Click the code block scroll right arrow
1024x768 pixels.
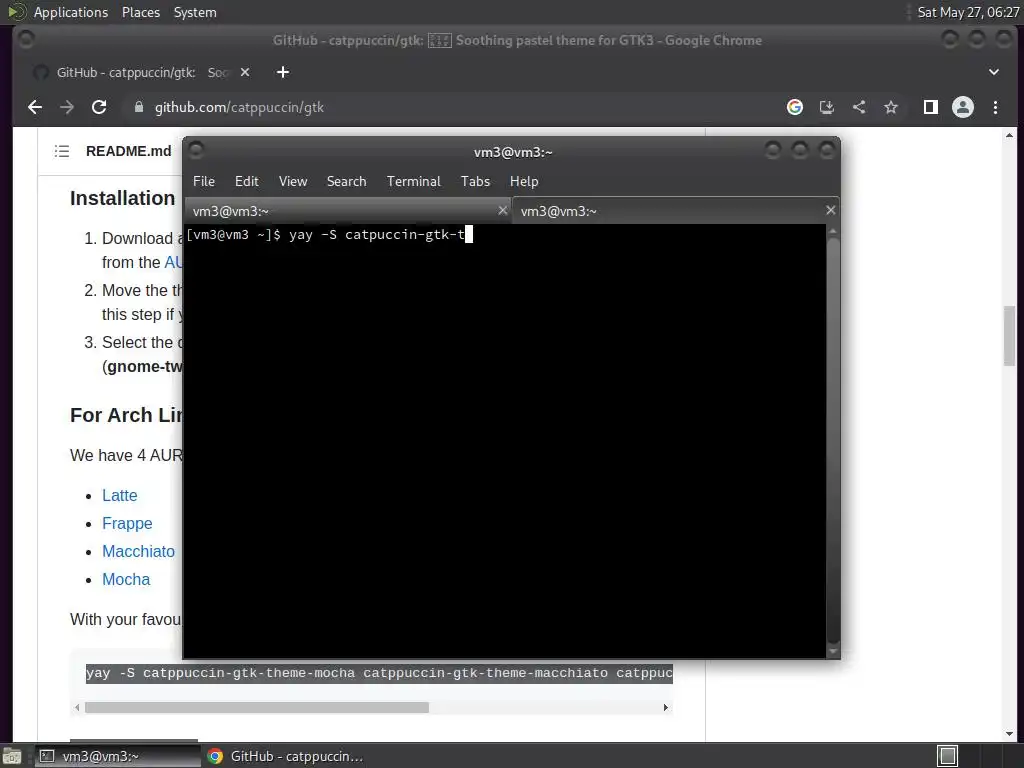[665, 707]
